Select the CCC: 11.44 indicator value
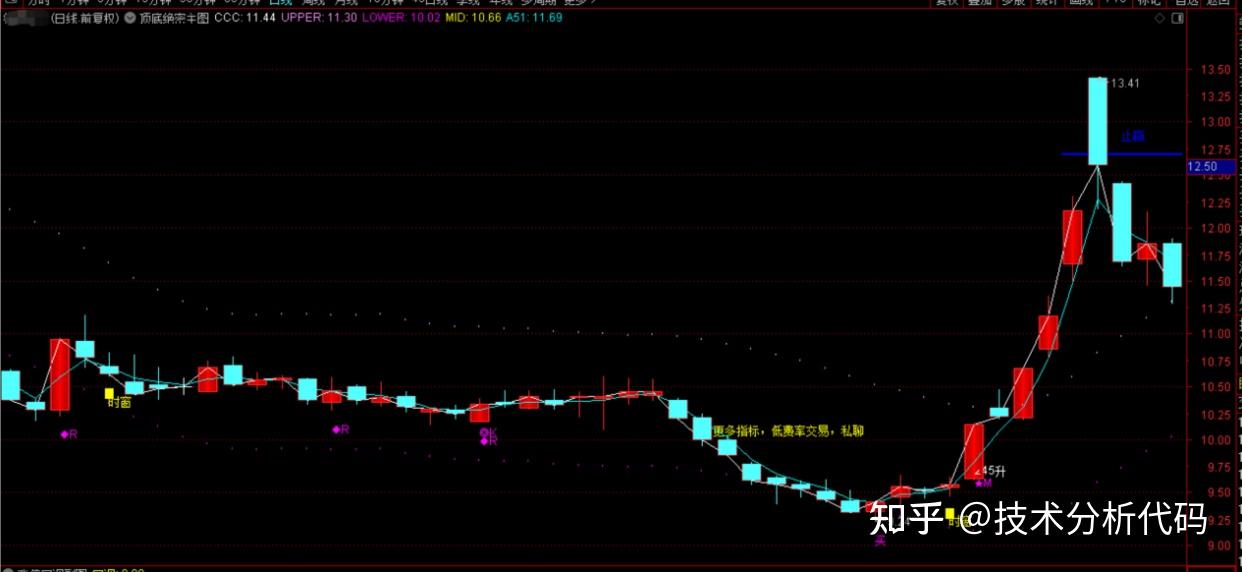Screen dimensions: 1242x572 pyautogui.click(x=245, y=18)
